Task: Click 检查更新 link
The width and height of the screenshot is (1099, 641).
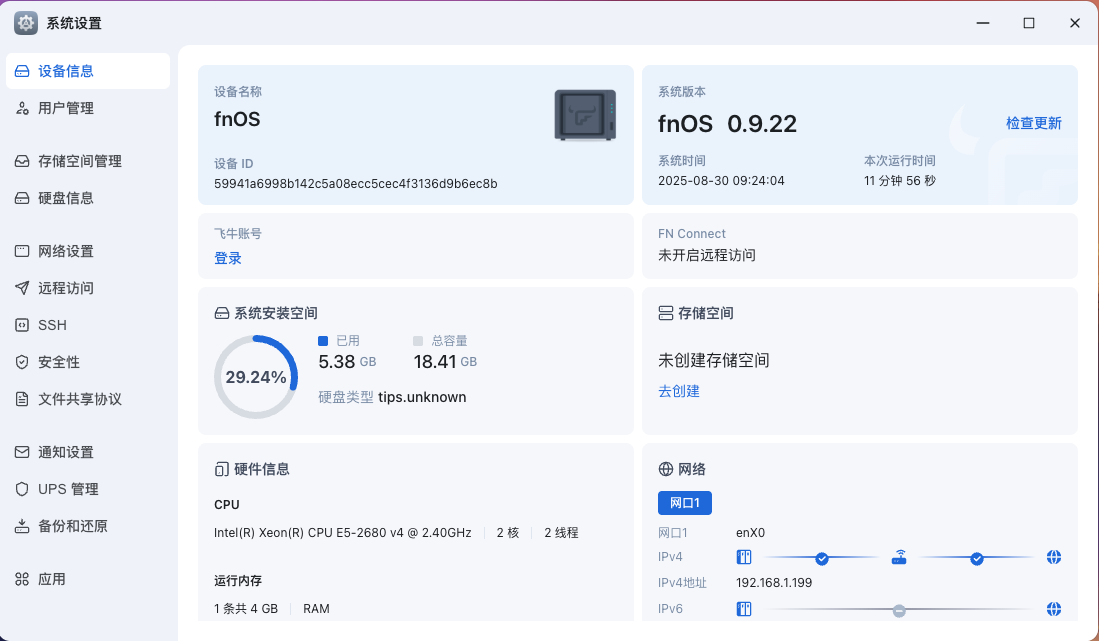Action: coord(1034,123)
